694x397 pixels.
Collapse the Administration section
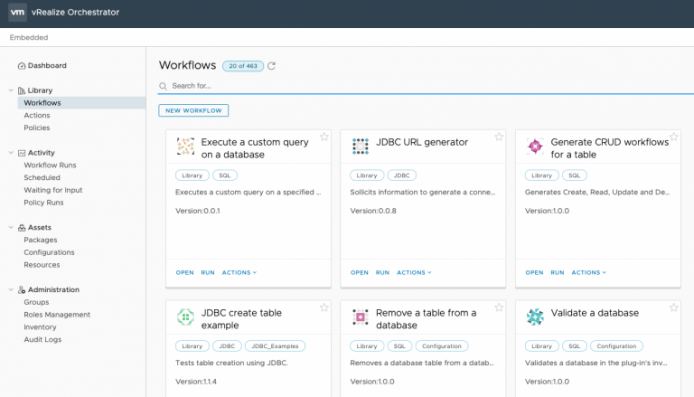[11, 289]
